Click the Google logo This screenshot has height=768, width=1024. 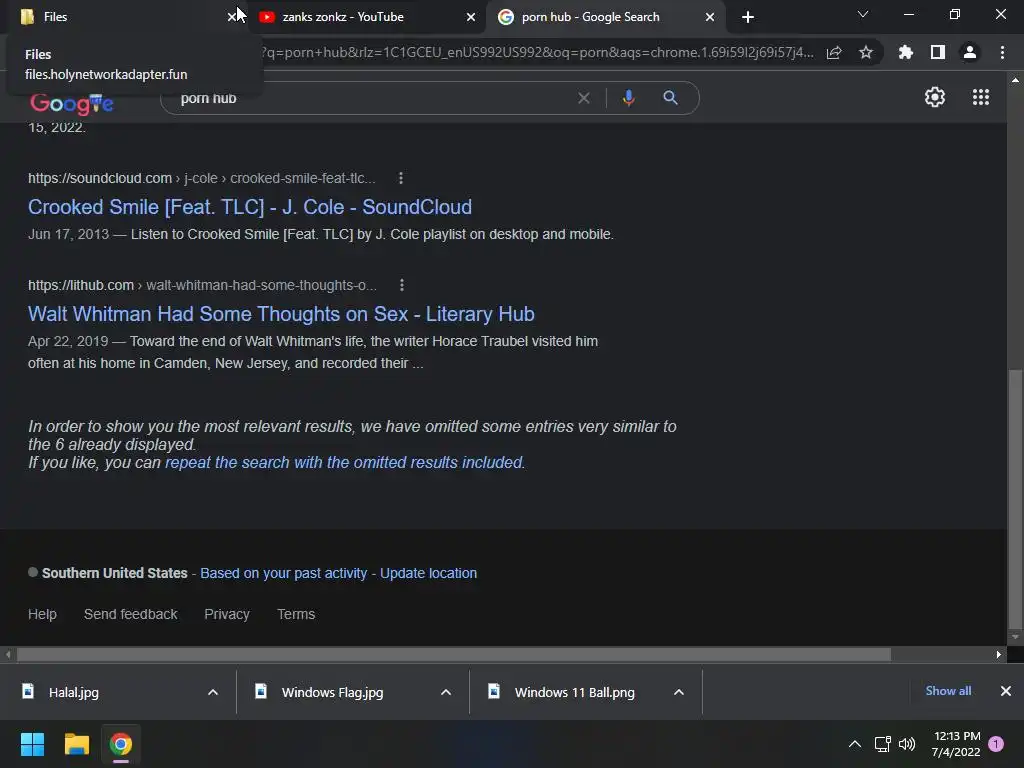72,103
